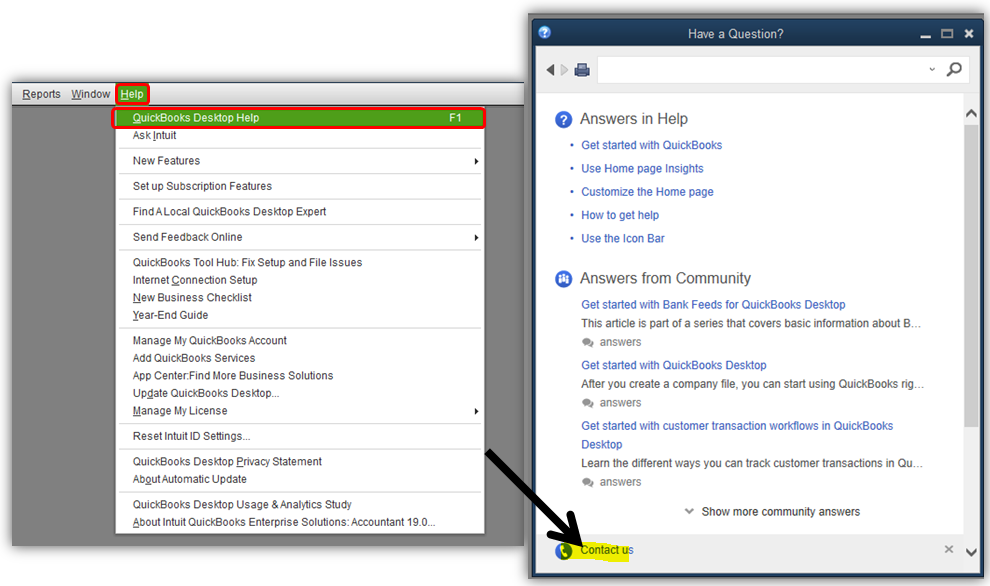Click the green phone Contact us icon

[564, 551]
